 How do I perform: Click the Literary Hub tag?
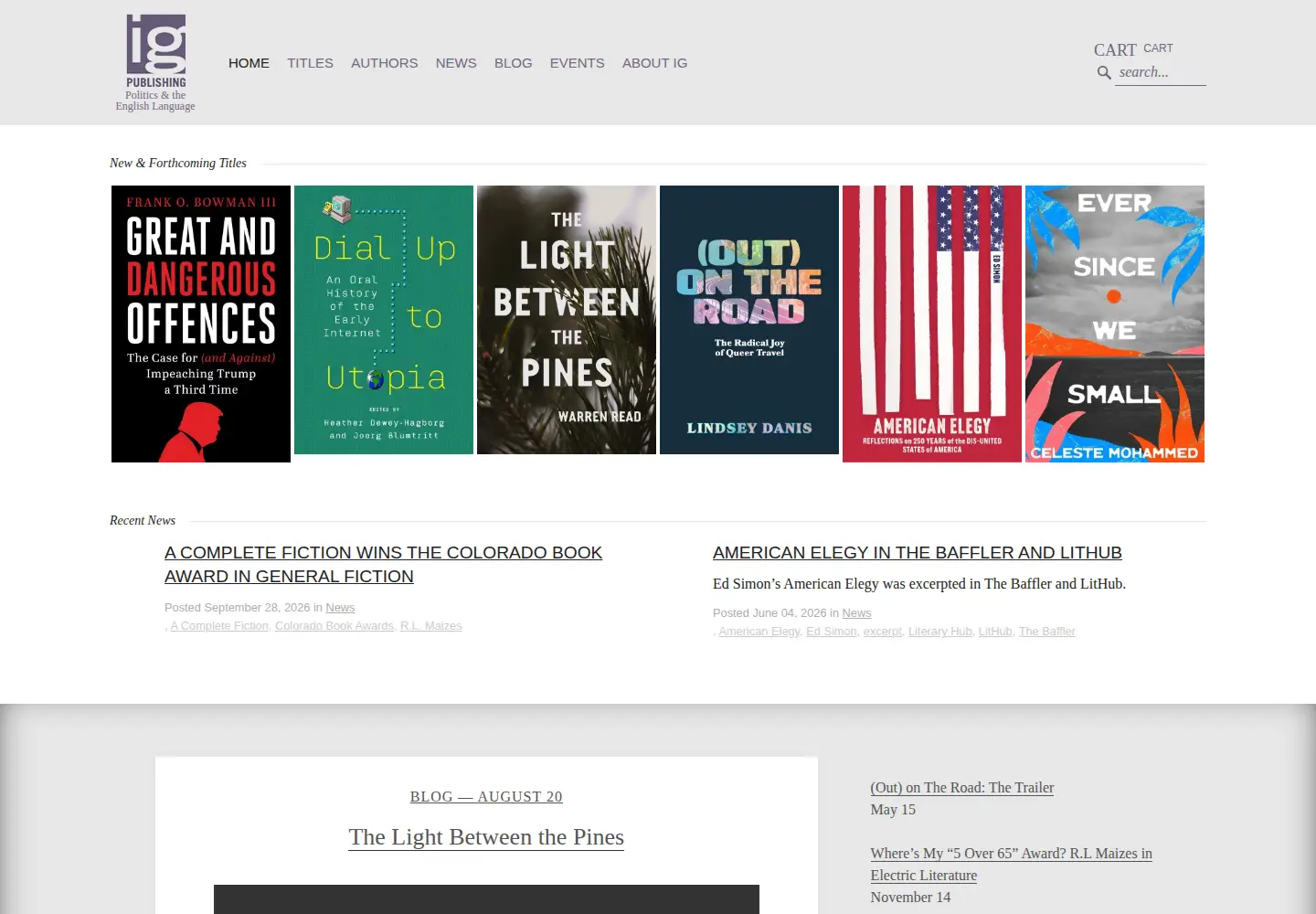pyautogui.click(x=940, y=632)
